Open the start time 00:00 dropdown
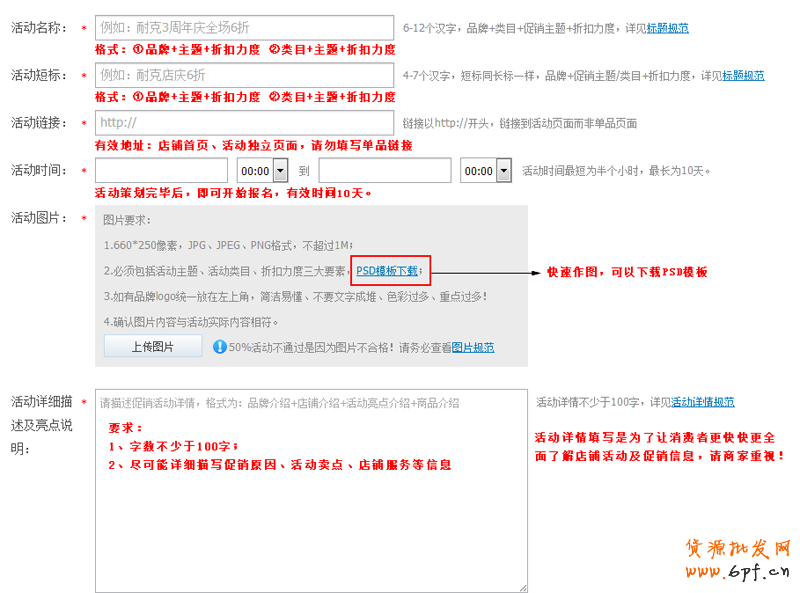This screenshot has height=593, width=800. pyautogui.click(x=265, y=171)
